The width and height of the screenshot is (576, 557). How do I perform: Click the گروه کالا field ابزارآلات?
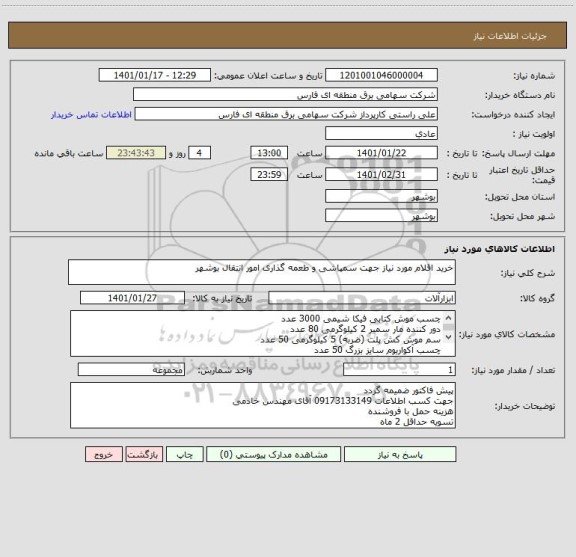[x=362, y=298]
